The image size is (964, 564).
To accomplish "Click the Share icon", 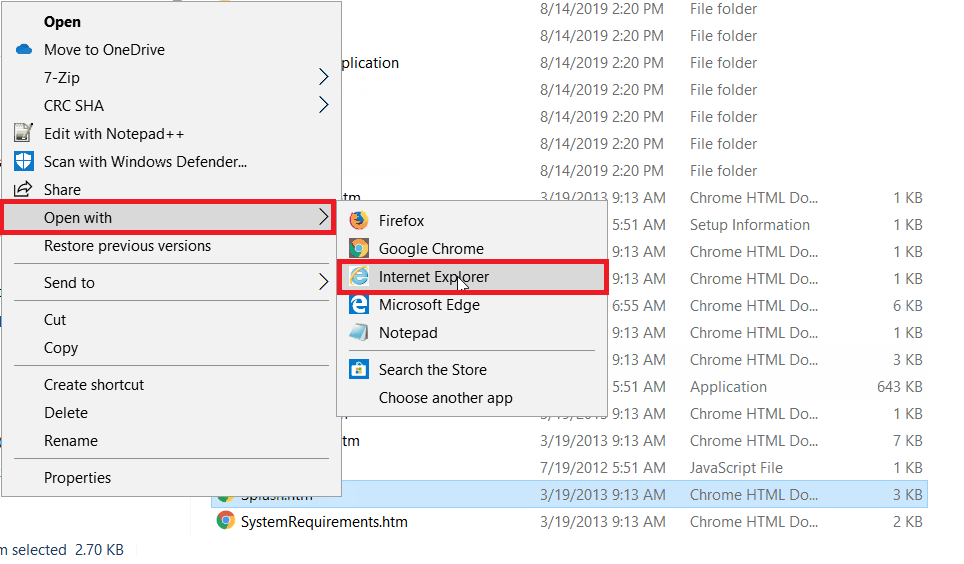I will [24, 190].
